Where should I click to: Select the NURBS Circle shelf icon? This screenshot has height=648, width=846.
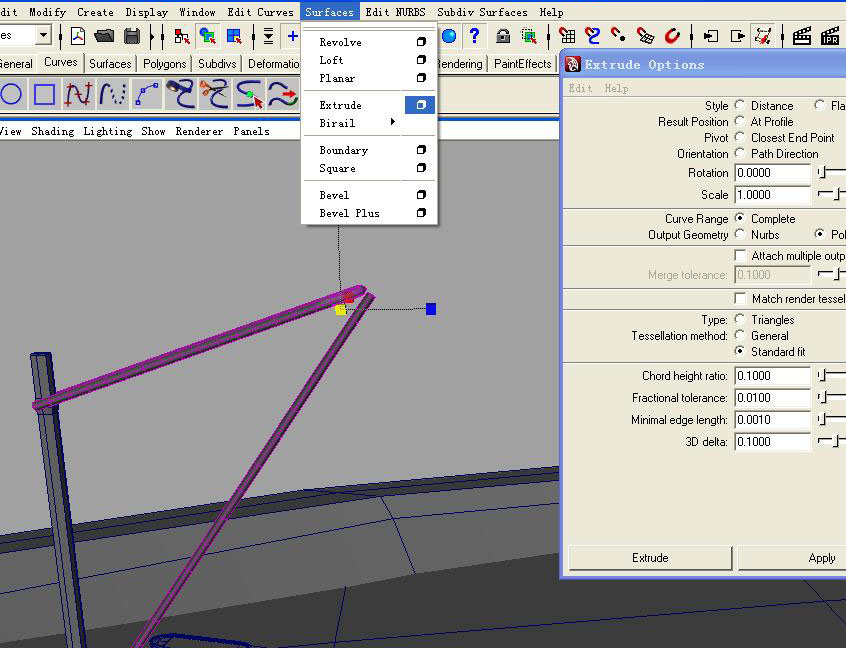pyautogui.click(x=11, y=94)
